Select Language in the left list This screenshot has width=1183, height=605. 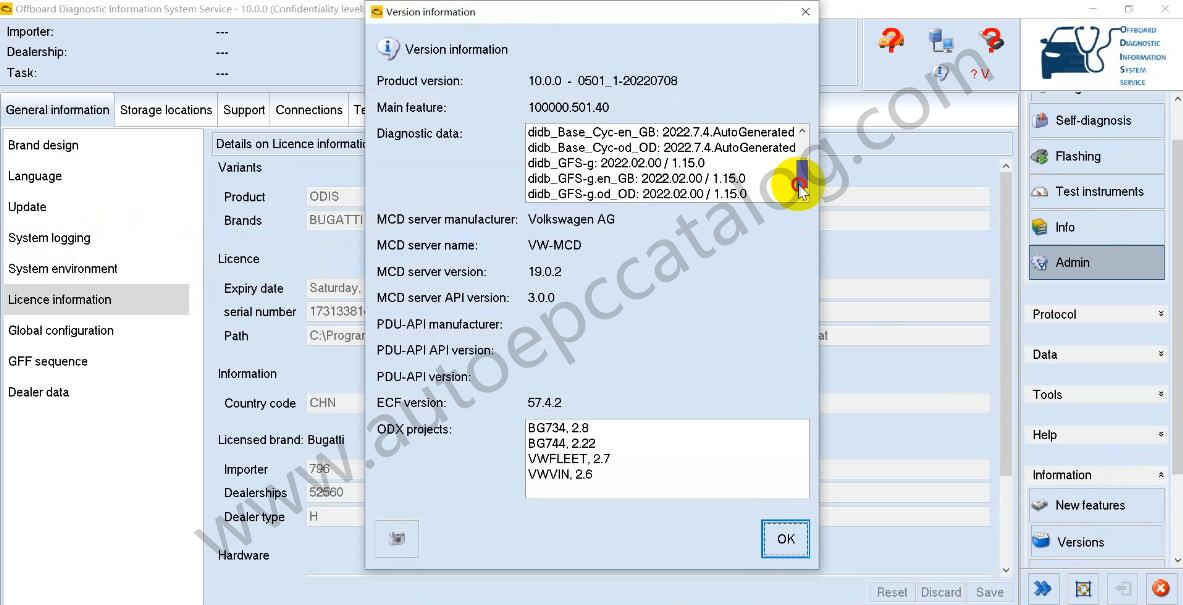pyautogui.click(x=35, y=176)
